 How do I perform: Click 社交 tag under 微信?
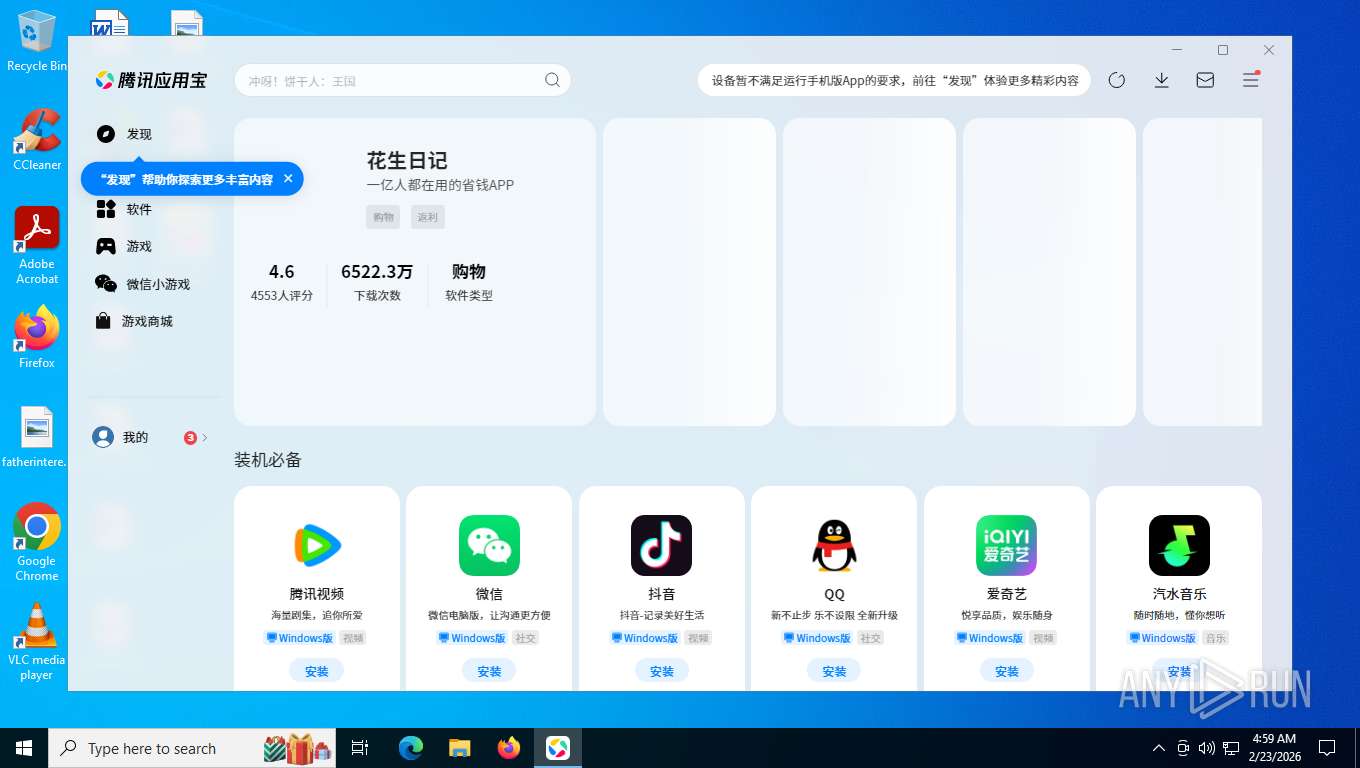pos(526,638)
